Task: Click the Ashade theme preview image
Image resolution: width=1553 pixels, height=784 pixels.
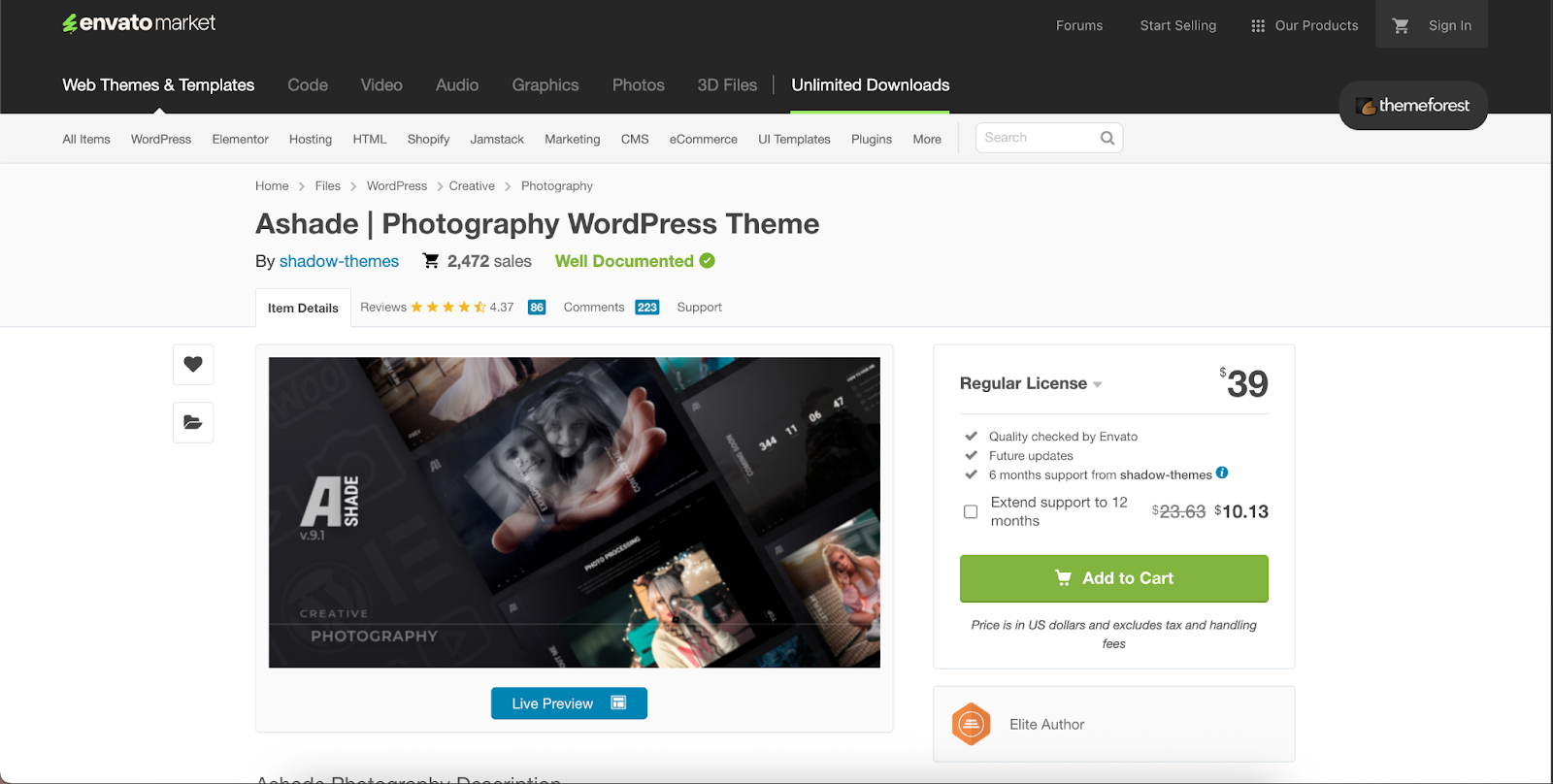Action: tap(575, 512)
